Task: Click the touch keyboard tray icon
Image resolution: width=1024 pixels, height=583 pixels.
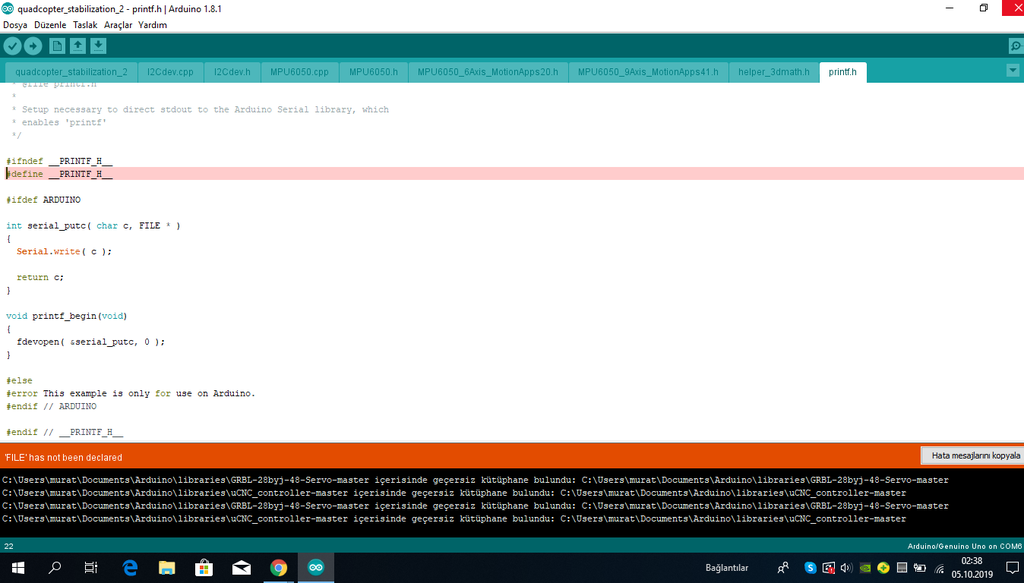Action: [902, 568]
